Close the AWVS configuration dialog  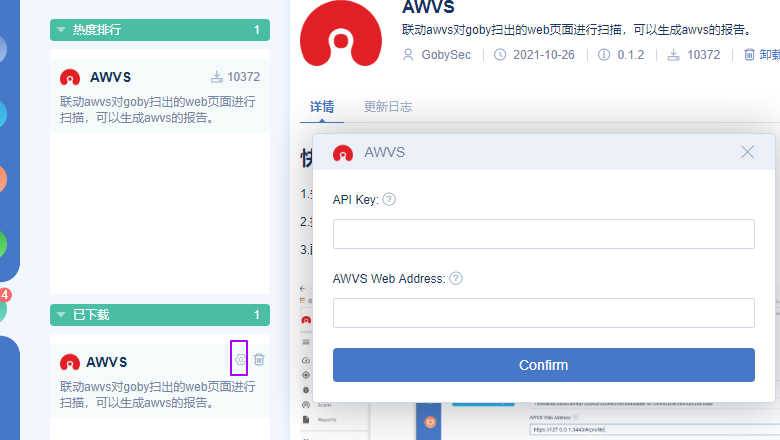click(747, 152)
